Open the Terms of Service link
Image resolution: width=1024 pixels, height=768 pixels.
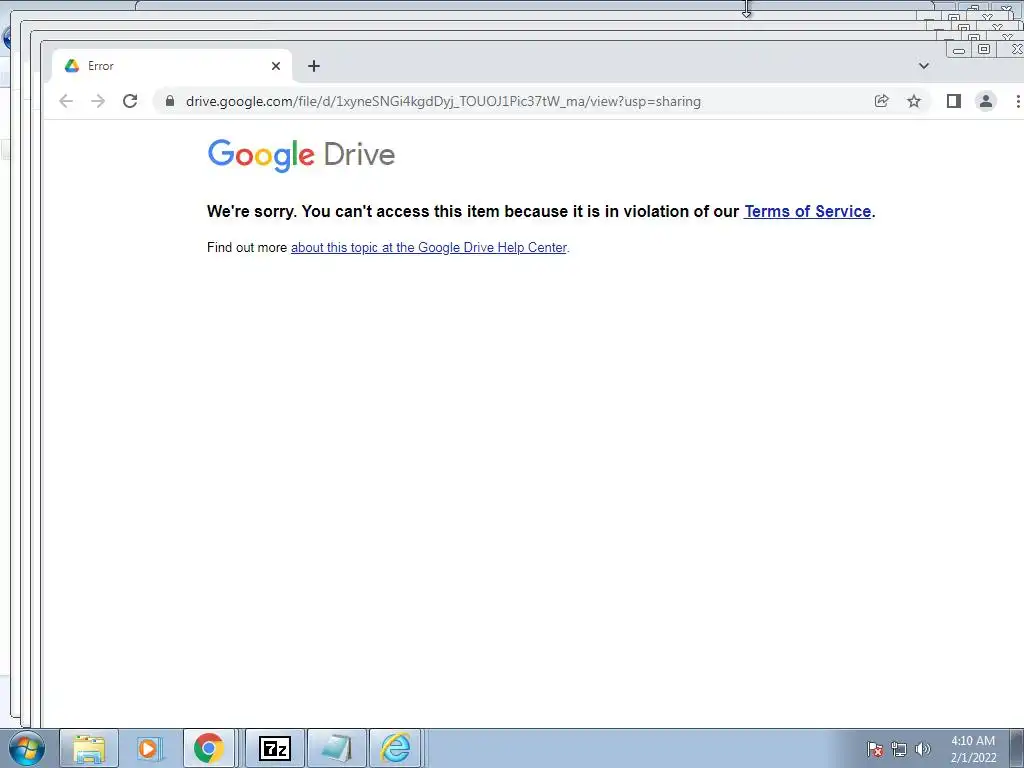[807, 212]
